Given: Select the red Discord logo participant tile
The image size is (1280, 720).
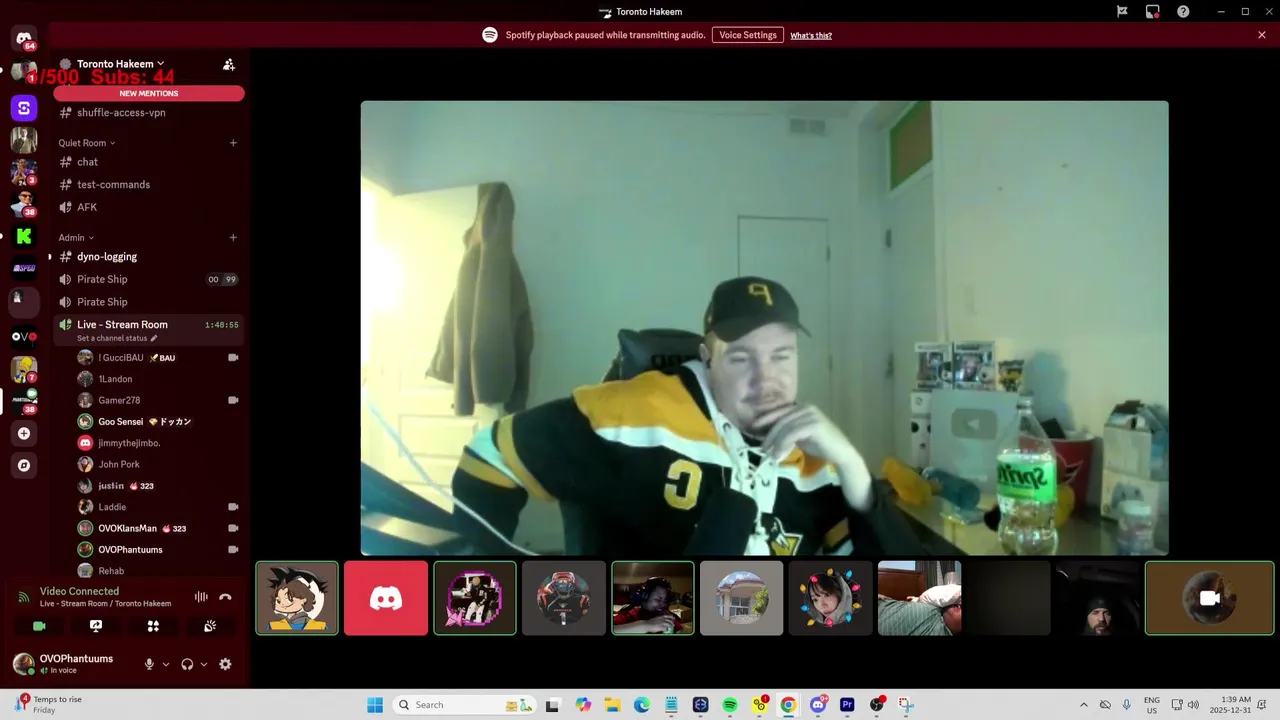Looking at the screenshot, I should pos(386,598).
